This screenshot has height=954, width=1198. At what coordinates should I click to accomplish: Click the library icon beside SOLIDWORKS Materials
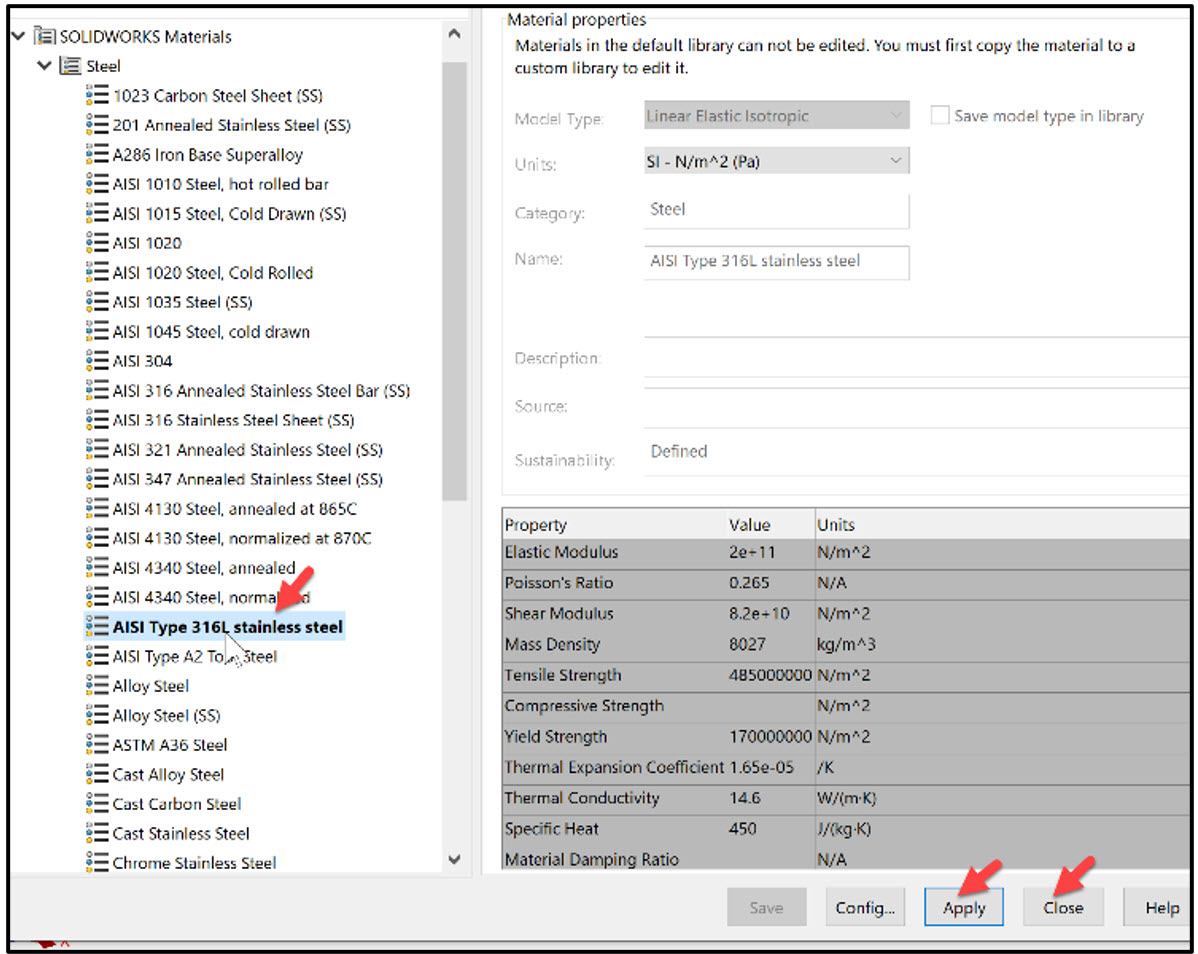44,35
